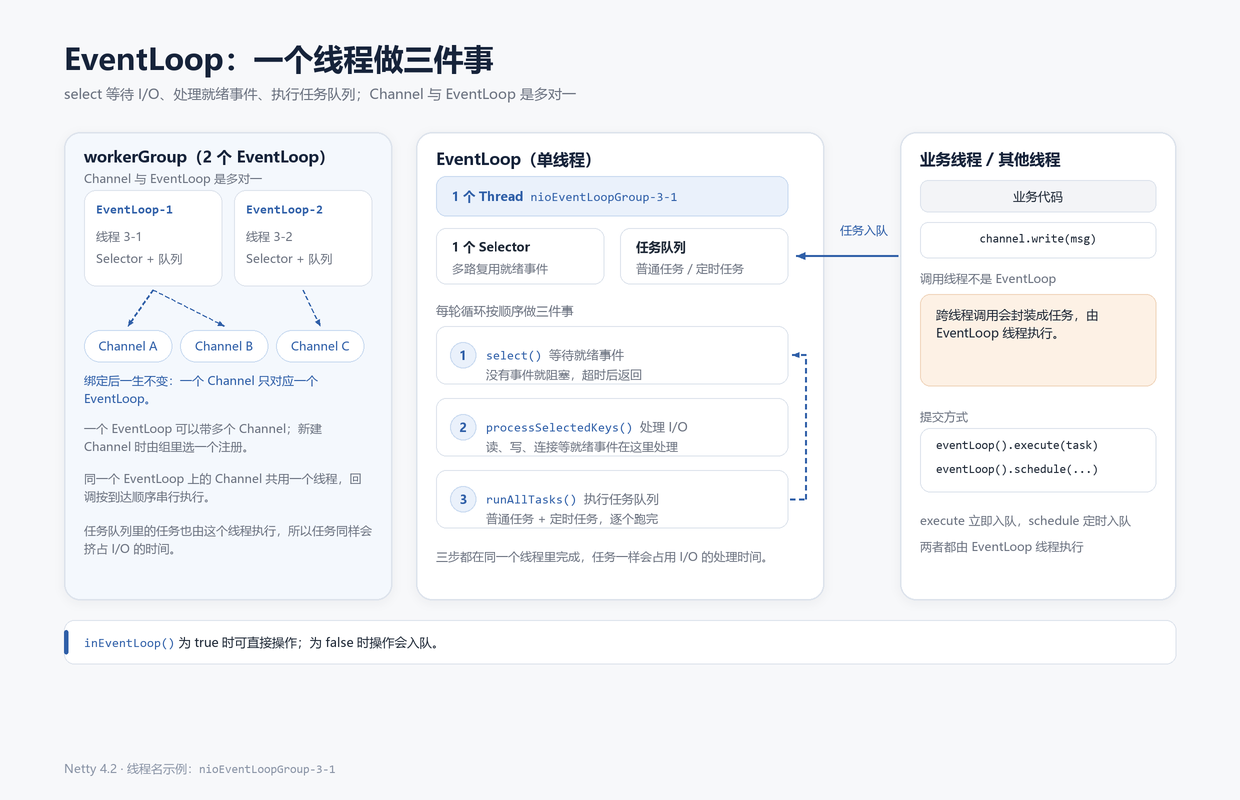1240x800 pixels.
Task: Click the '两者都由 EventLoop 线程执行' text
Action: pos(1001,547)
